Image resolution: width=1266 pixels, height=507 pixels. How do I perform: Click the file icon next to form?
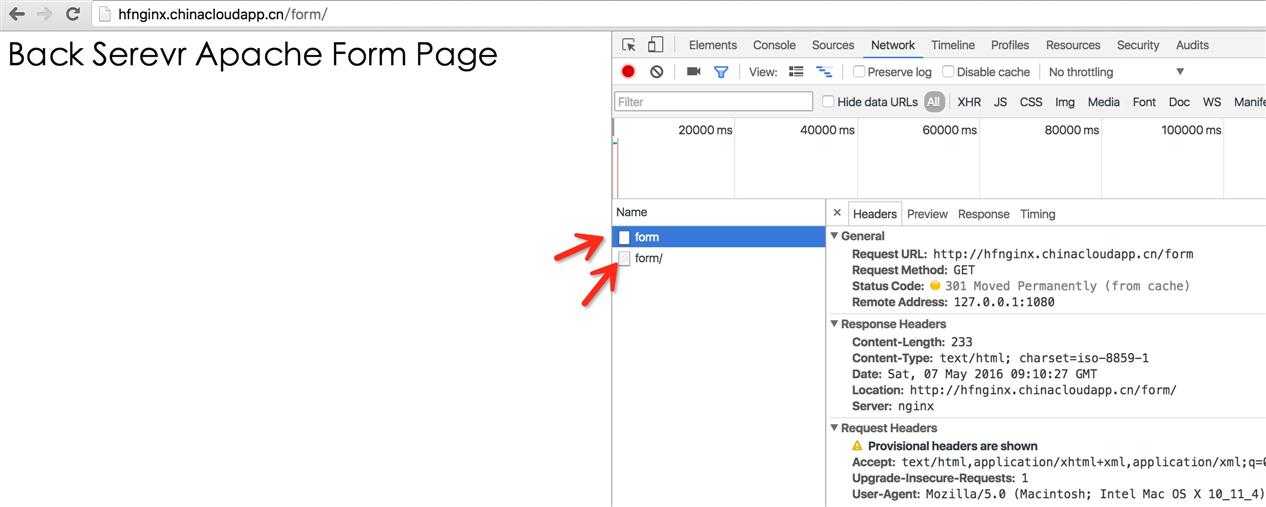624,237
